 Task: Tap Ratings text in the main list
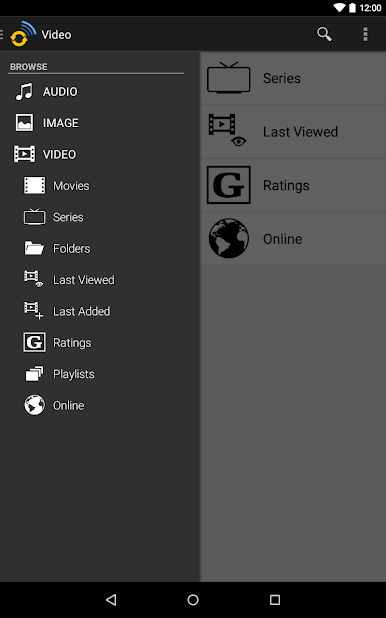coord(286,186)
